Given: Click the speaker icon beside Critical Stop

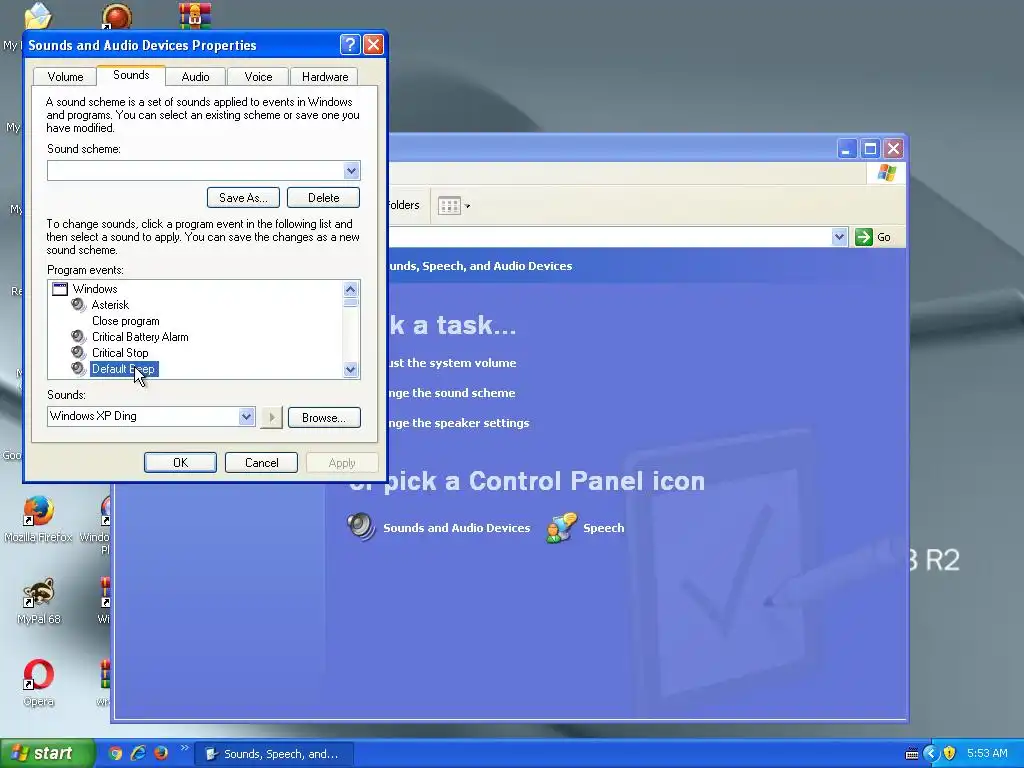Looking at the screenshot, I should [79, 353].
